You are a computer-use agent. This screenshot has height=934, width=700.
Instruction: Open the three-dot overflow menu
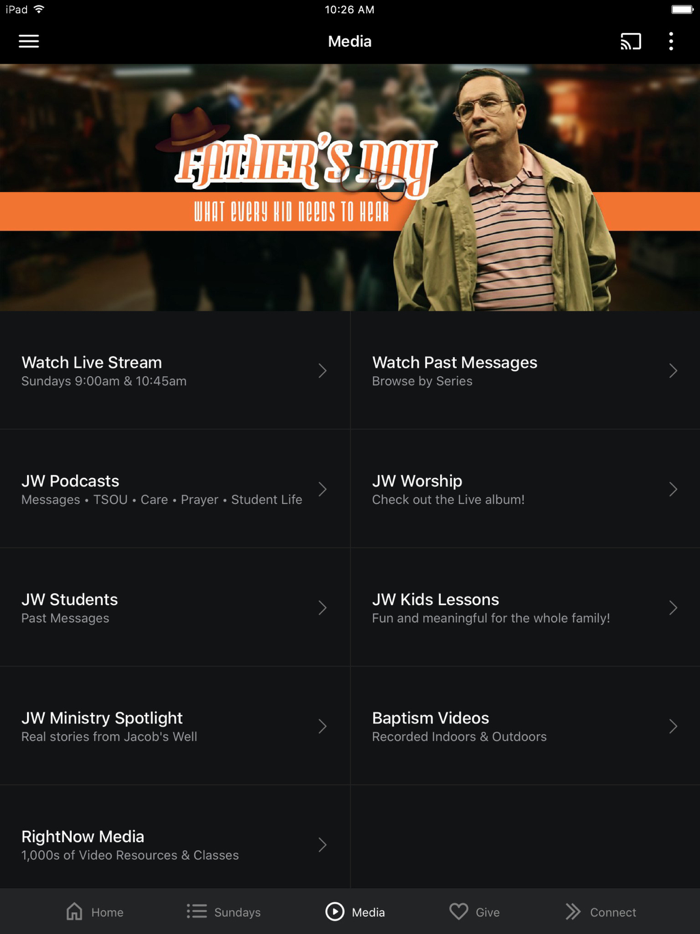[671, 41]
